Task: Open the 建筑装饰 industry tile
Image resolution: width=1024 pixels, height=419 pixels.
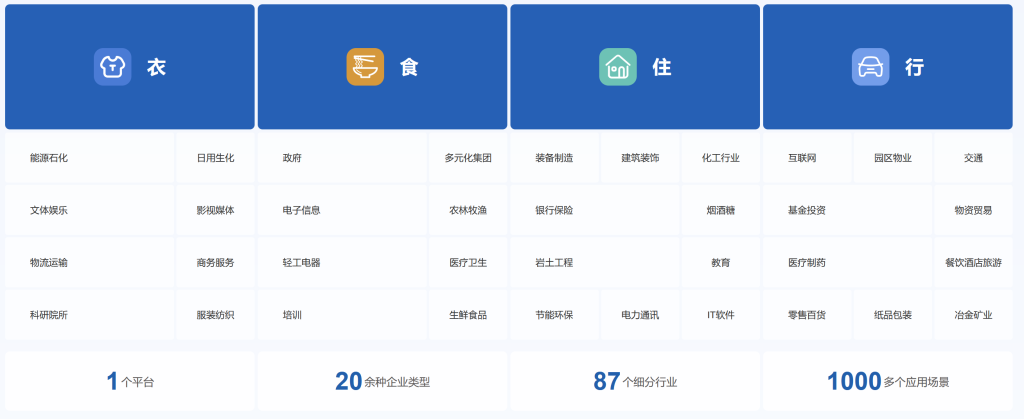Action: [640, 158]
